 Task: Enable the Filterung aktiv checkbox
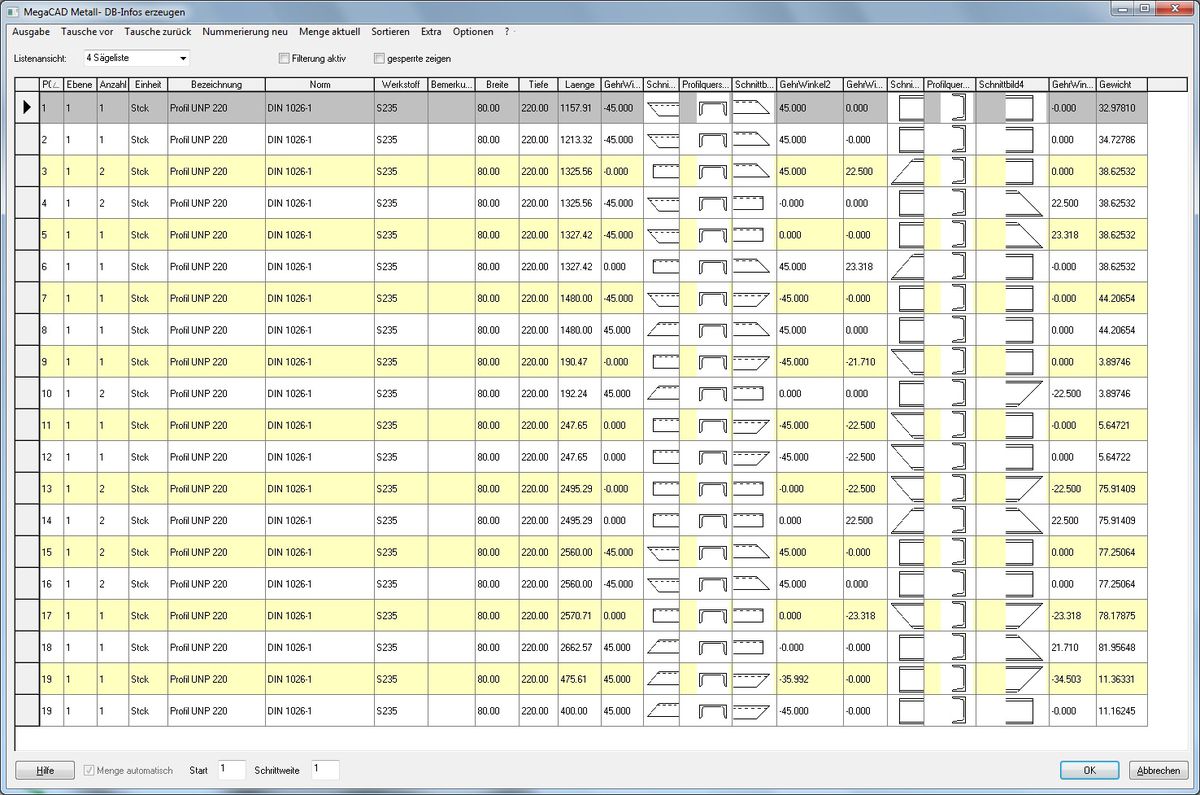click(x=284, y=58)
